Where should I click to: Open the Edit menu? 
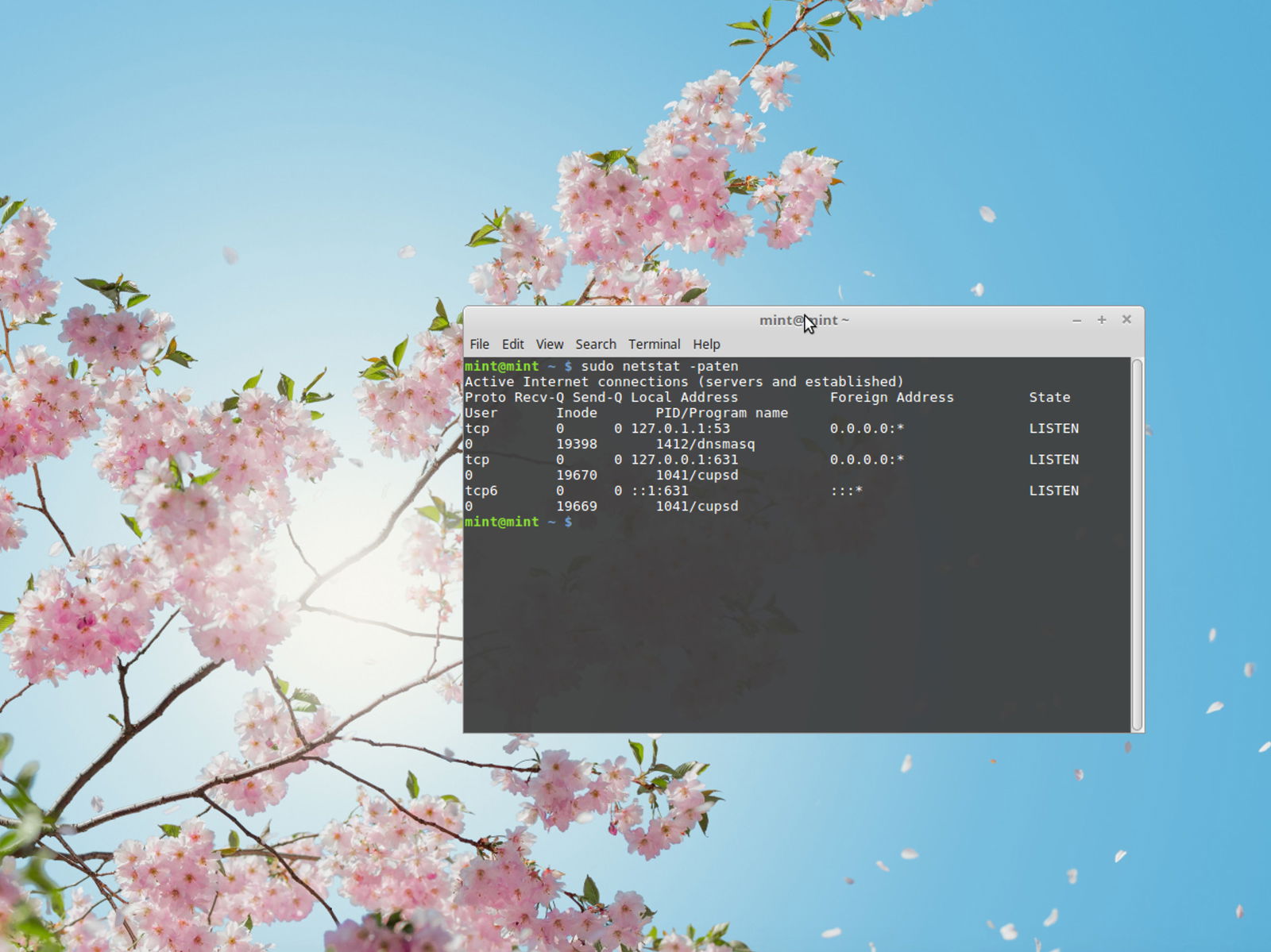[x=512, y=344]
